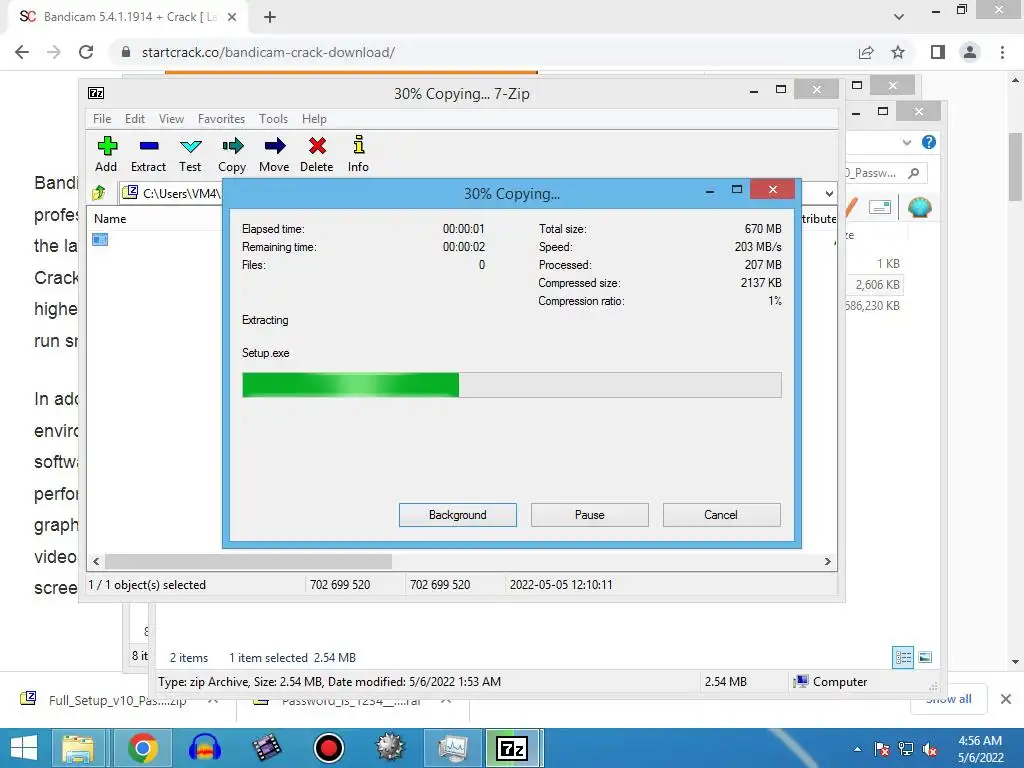Click the Background button in copying dialog
Viewport: 1024px width, 768px height.
pyautogui.click(x=458, y=515)
